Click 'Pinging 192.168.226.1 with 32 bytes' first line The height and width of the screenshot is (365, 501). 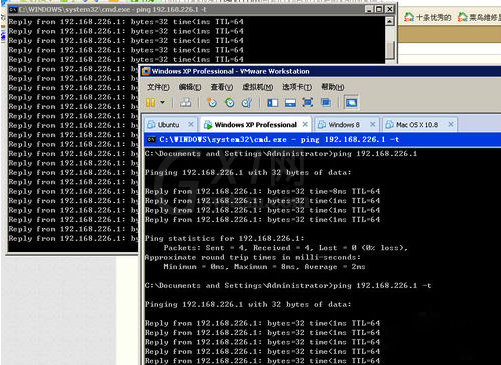[x=248, y=173]
